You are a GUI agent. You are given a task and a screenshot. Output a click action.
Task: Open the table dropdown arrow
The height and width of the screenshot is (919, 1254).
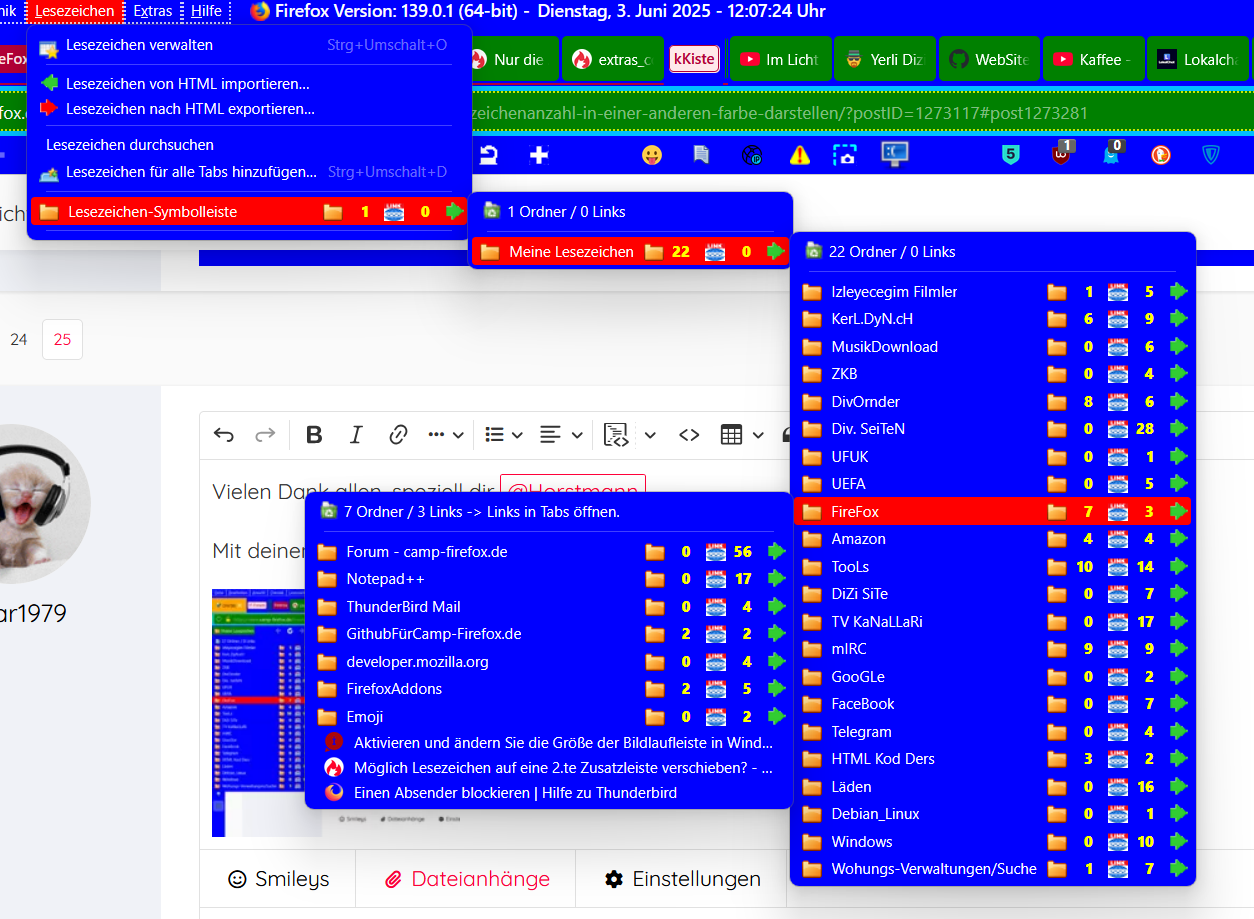point(758,435)
